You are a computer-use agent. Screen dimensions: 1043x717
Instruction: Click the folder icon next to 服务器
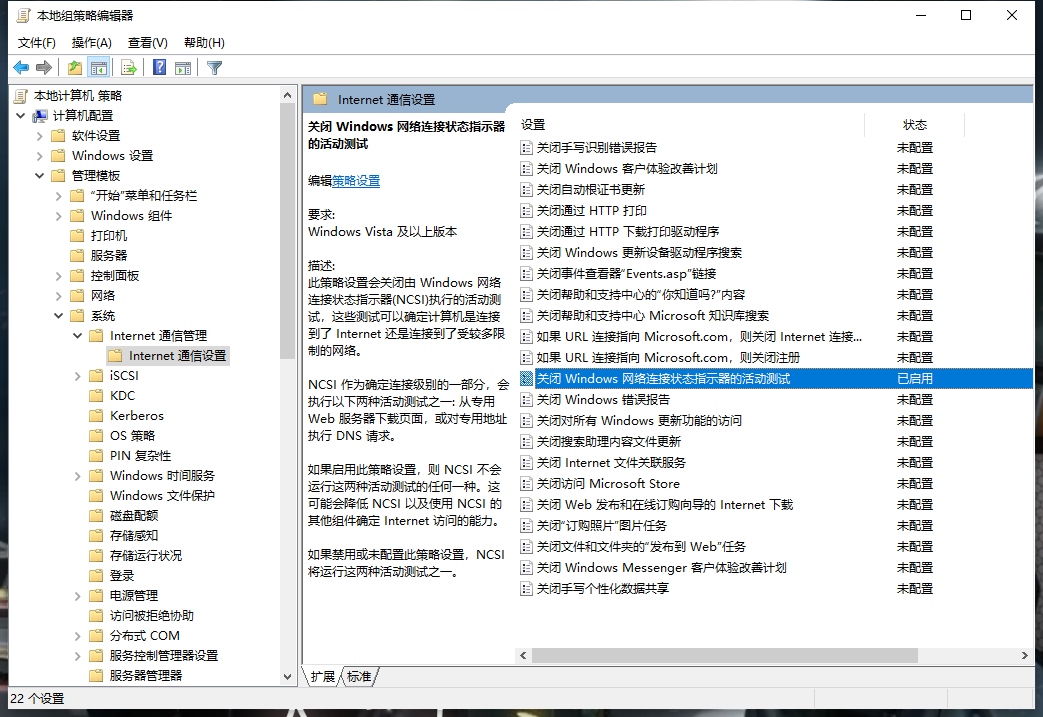(x=78, y=255)
